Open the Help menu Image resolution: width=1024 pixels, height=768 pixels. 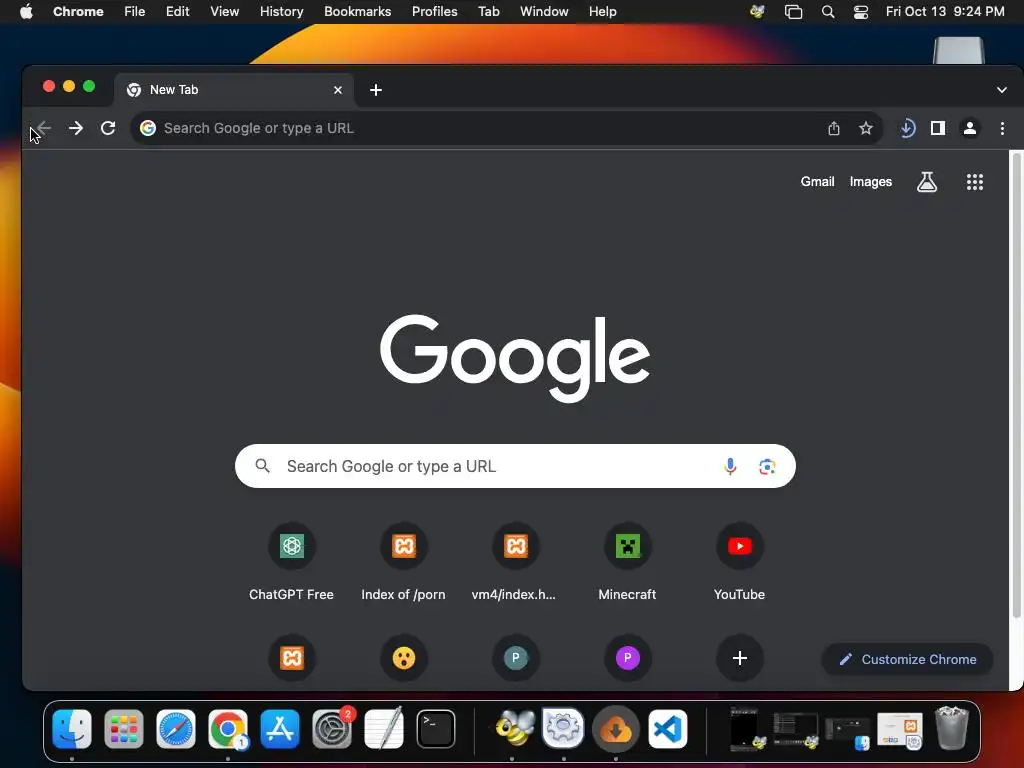602,12
